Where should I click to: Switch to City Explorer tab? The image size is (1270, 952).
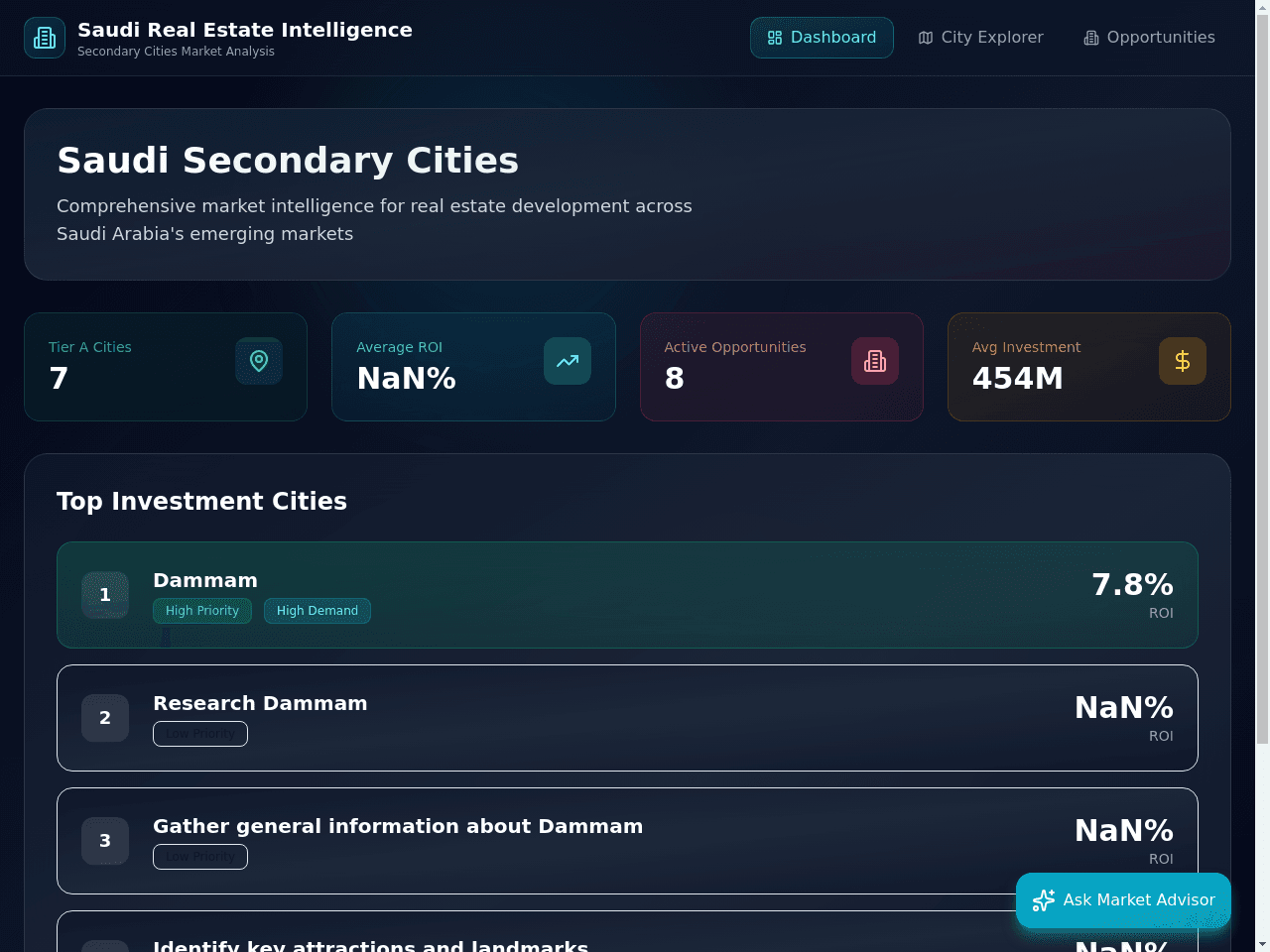[980, 38]
